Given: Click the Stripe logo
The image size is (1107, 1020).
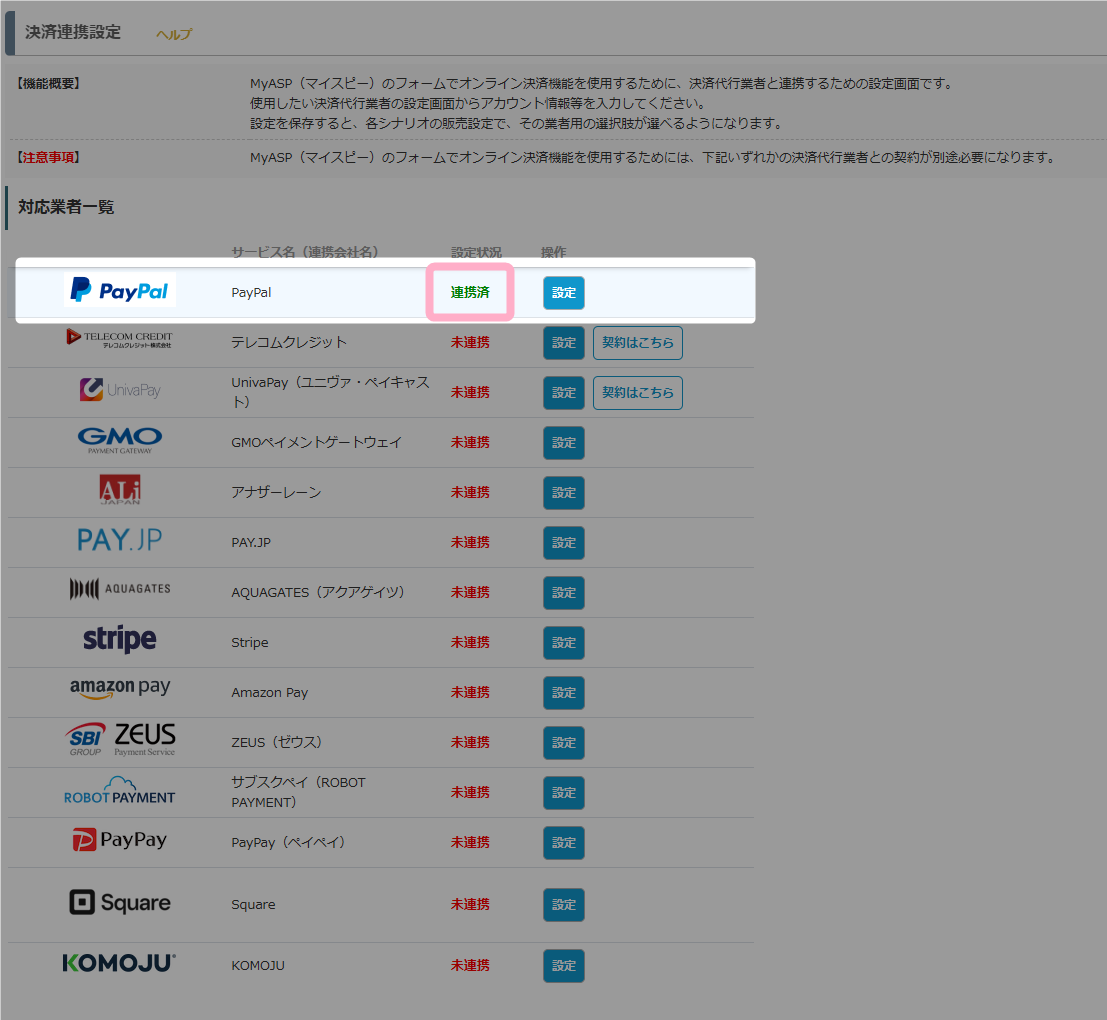Looking at the screenshot, I should point(120,640).
